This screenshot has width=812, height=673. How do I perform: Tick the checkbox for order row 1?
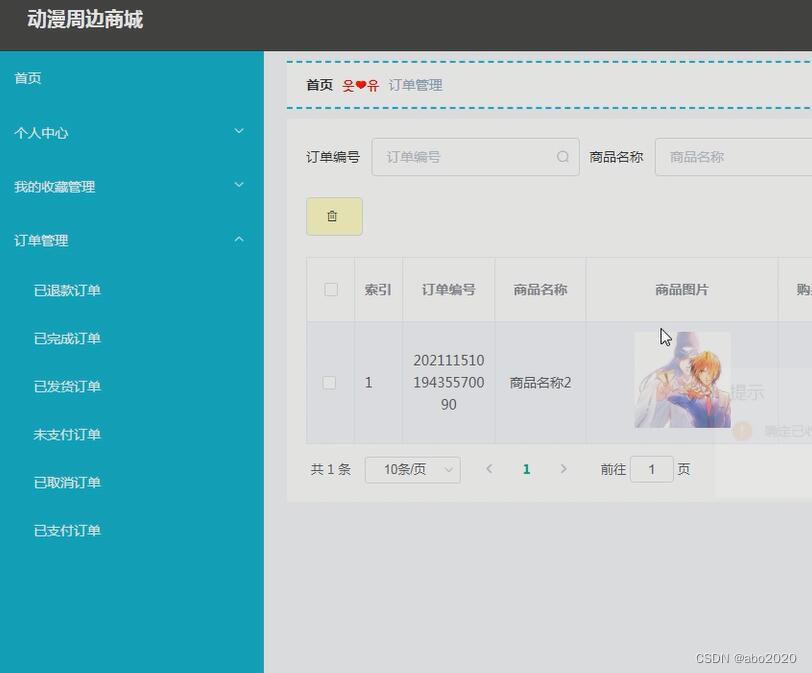coord(329,383)
